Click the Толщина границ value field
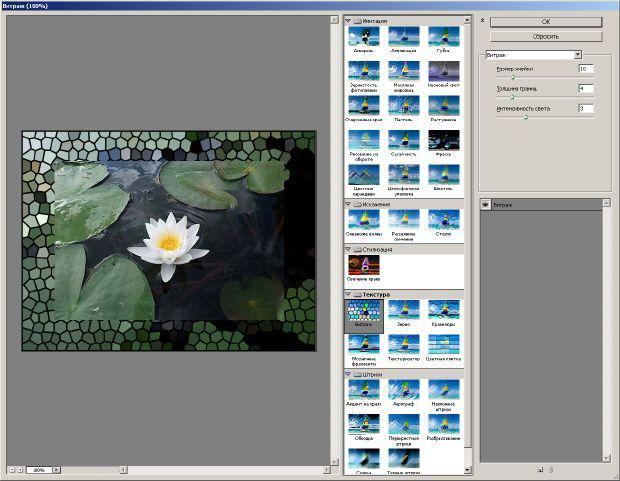Image resolution: width=620 pixels, height=481 pixels. 585,88
